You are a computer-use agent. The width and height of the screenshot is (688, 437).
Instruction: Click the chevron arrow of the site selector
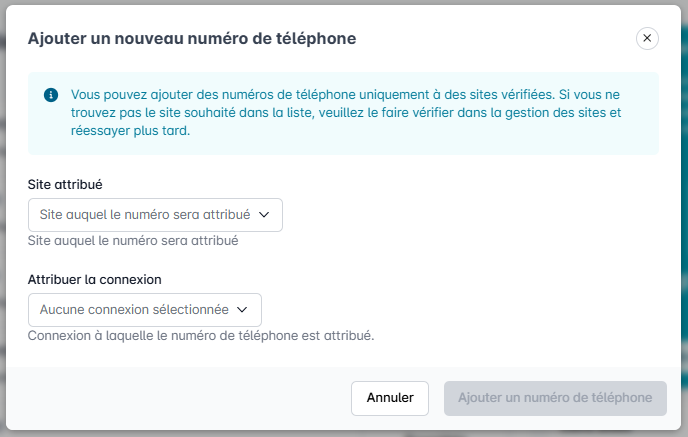[265, 215]
